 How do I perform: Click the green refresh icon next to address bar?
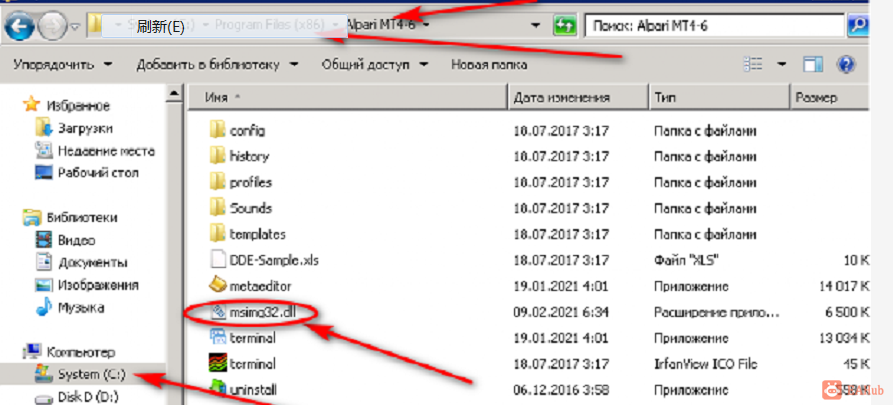coord(564,26)
